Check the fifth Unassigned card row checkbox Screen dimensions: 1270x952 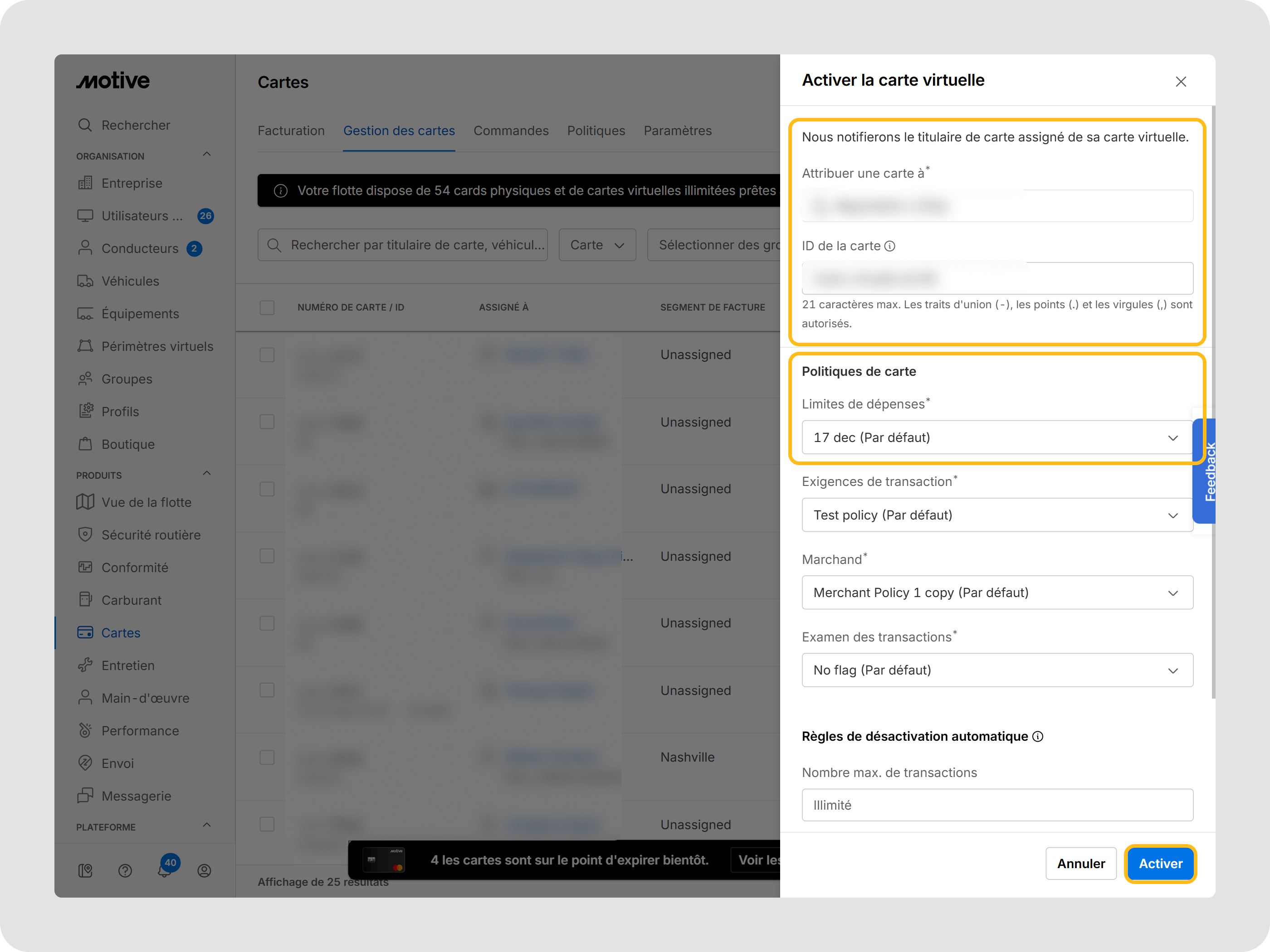click(x=267, y=623)
